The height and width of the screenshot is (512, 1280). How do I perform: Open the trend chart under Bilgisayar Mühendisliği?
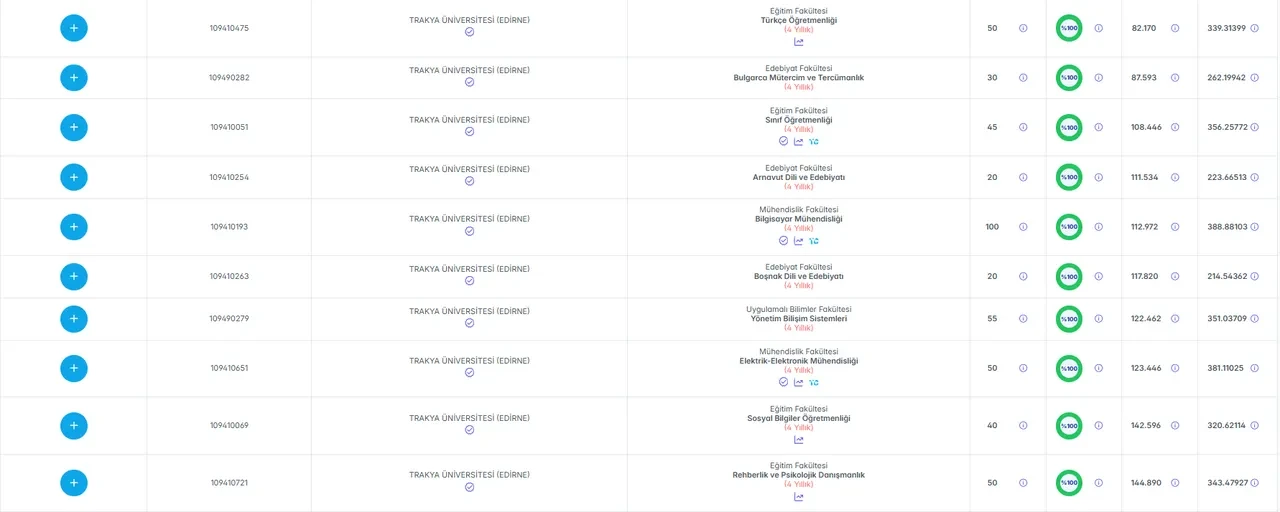tap(799, 241)
